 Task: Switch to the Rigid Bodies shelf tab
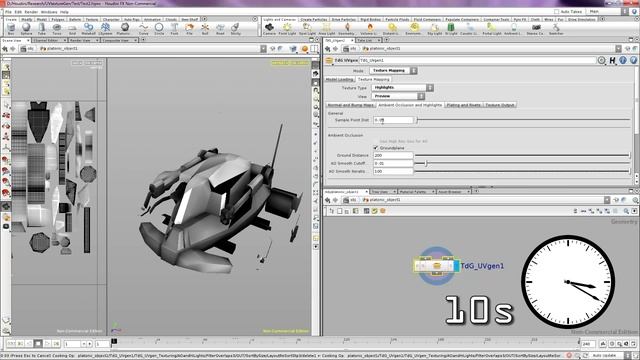point(370,19)
